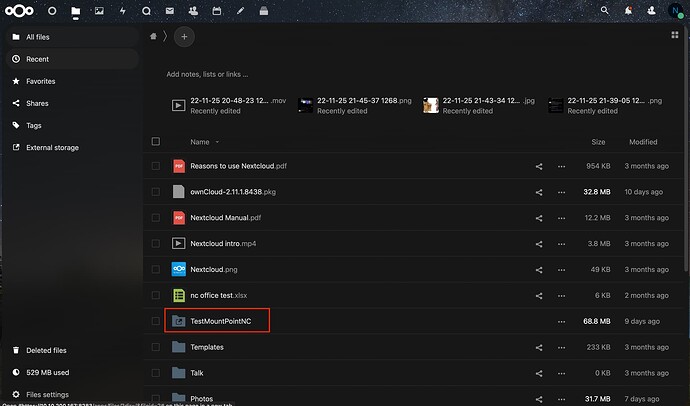Screen dimensions: 690x406
Task: Click the Add notes, lists or links field
Action: (x=207, y=74)
